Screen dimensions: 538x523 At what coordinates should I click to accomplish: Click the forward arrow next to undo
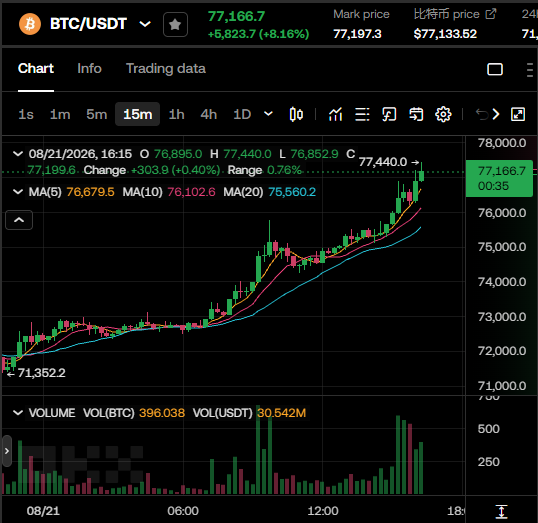(496, 114)
